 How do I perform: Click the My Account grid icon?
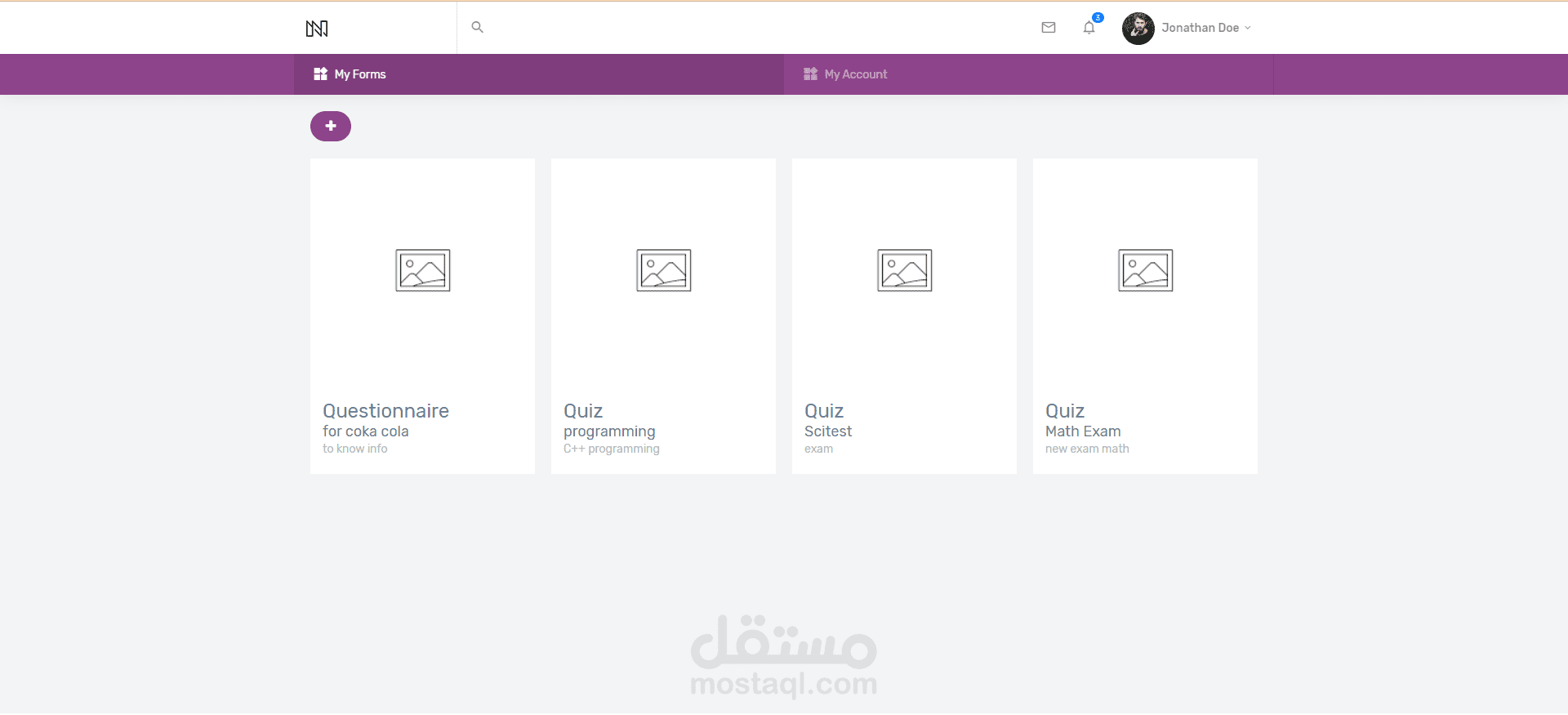click(x=810, y=74)
